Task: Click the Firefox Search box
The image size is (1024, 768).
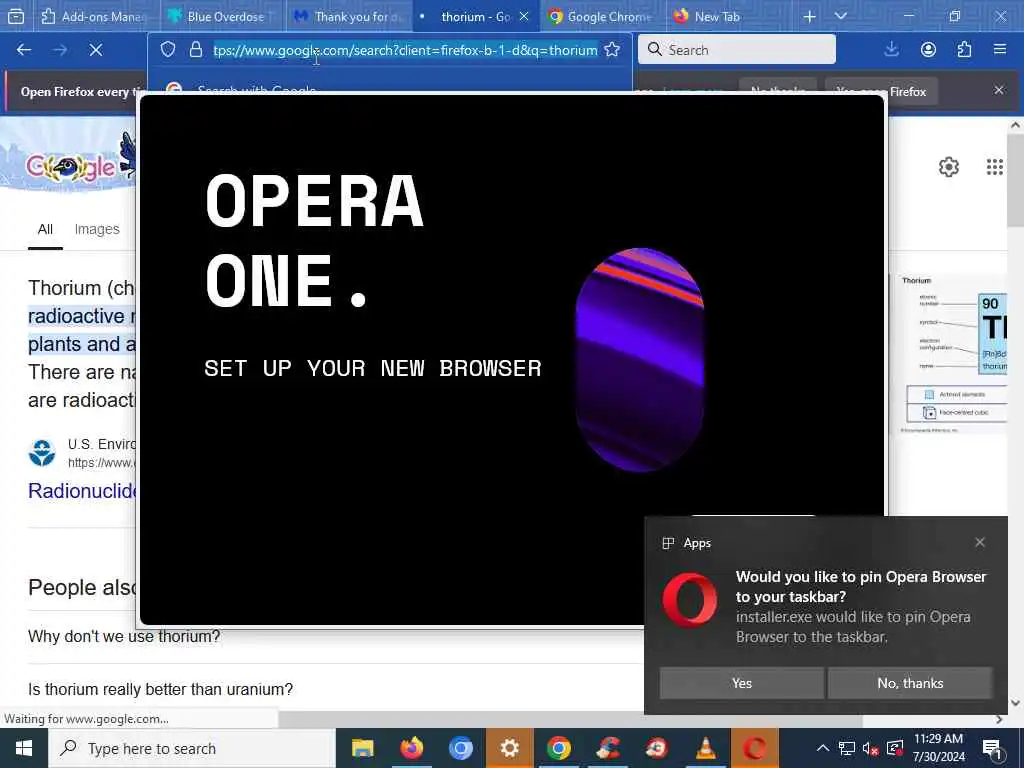Action: click(737, 50)
